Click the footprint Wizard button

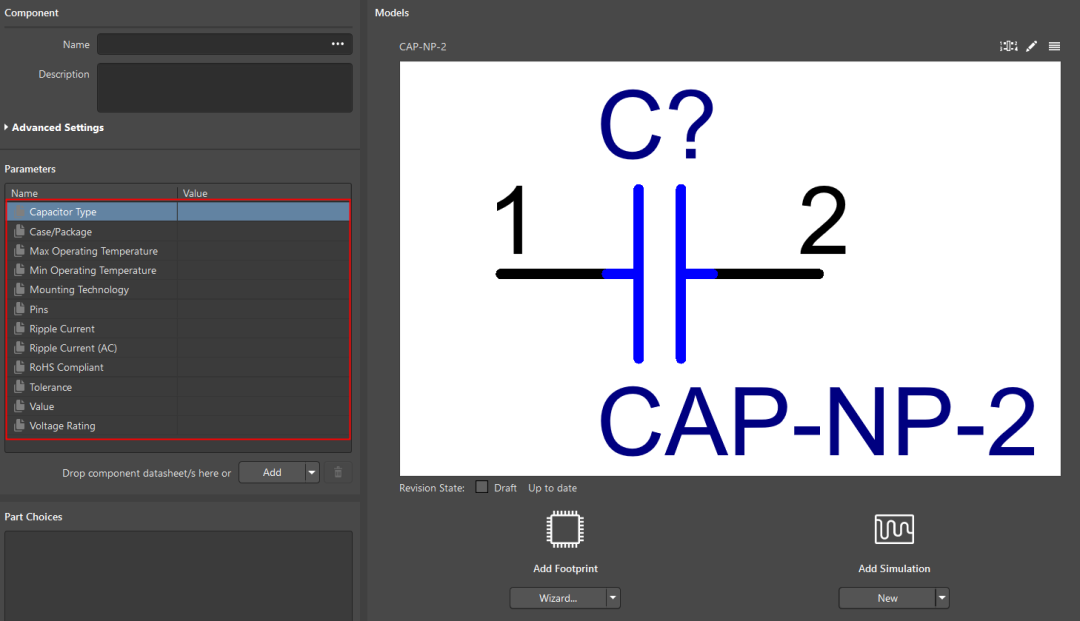[558, 598]
